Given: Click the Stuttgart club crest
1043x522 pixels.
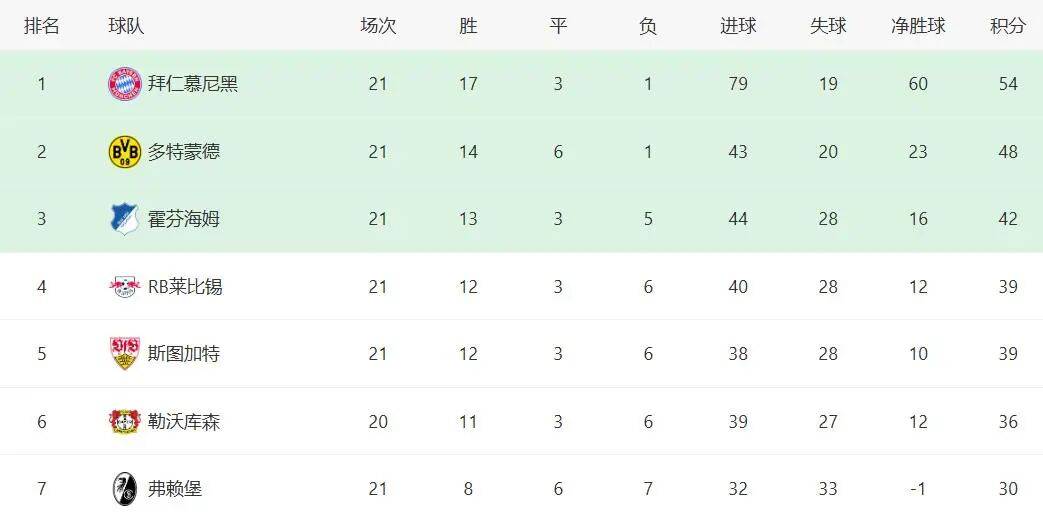Looking at the screenshot, I should [124, 354].
